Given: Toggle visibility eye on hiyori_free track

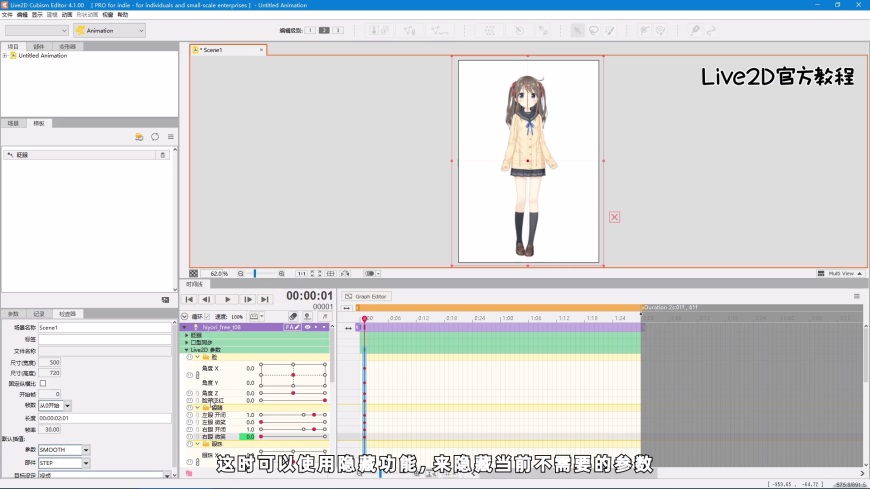Looking at the screenshot, I should coord(307,327).
